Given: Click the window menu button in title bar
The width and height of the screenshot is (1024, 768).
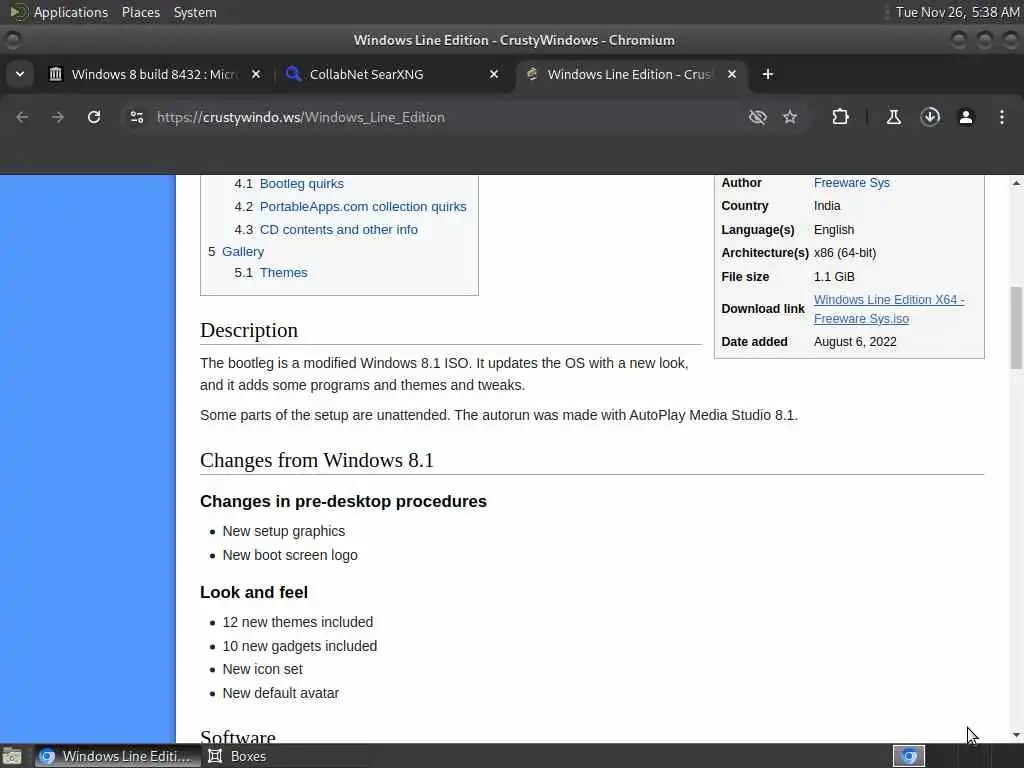Looking at the screenshot, I should 13,40.
